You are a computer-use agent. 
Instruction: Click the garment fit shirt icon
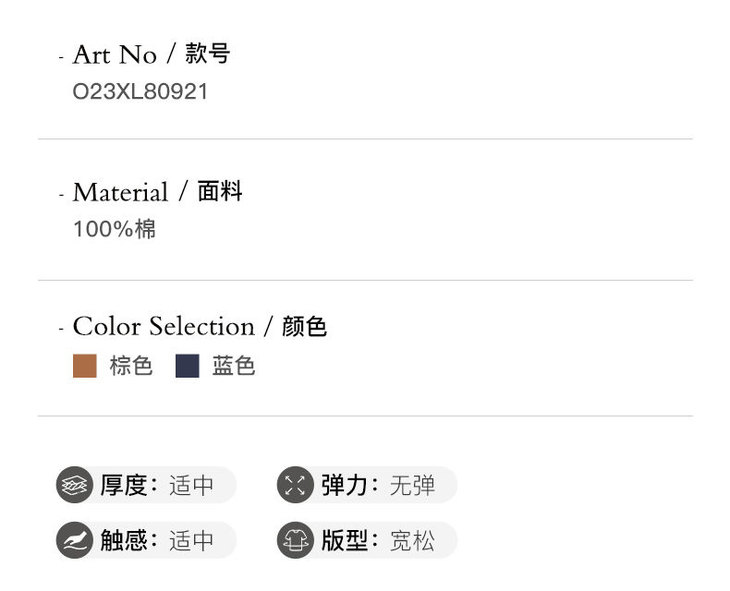(295, 541)
